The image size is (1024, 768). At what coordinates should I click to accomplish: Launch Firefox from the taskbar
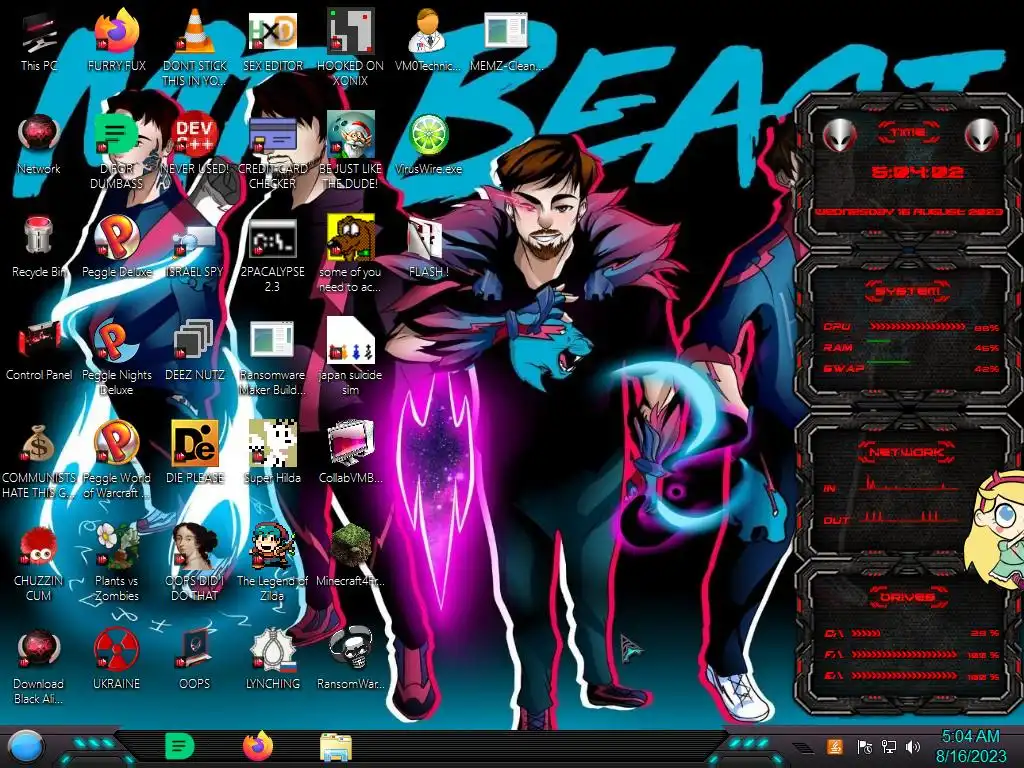click(x=258, y=746)
